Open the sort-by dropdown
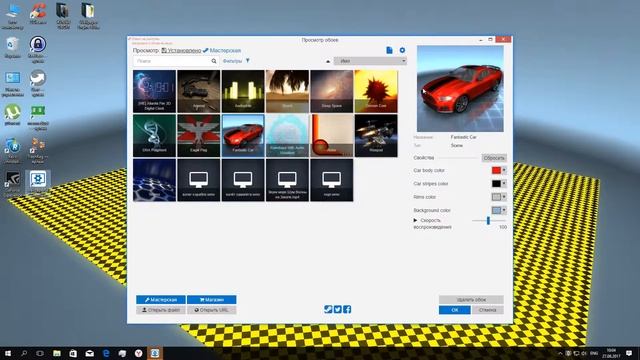Viewport: 640px width, 360px height. [370, 61]
